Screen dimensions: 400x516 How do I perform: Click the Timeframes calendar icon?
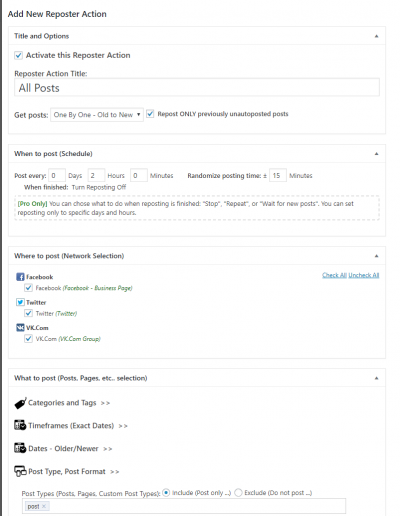coord(20,425)
